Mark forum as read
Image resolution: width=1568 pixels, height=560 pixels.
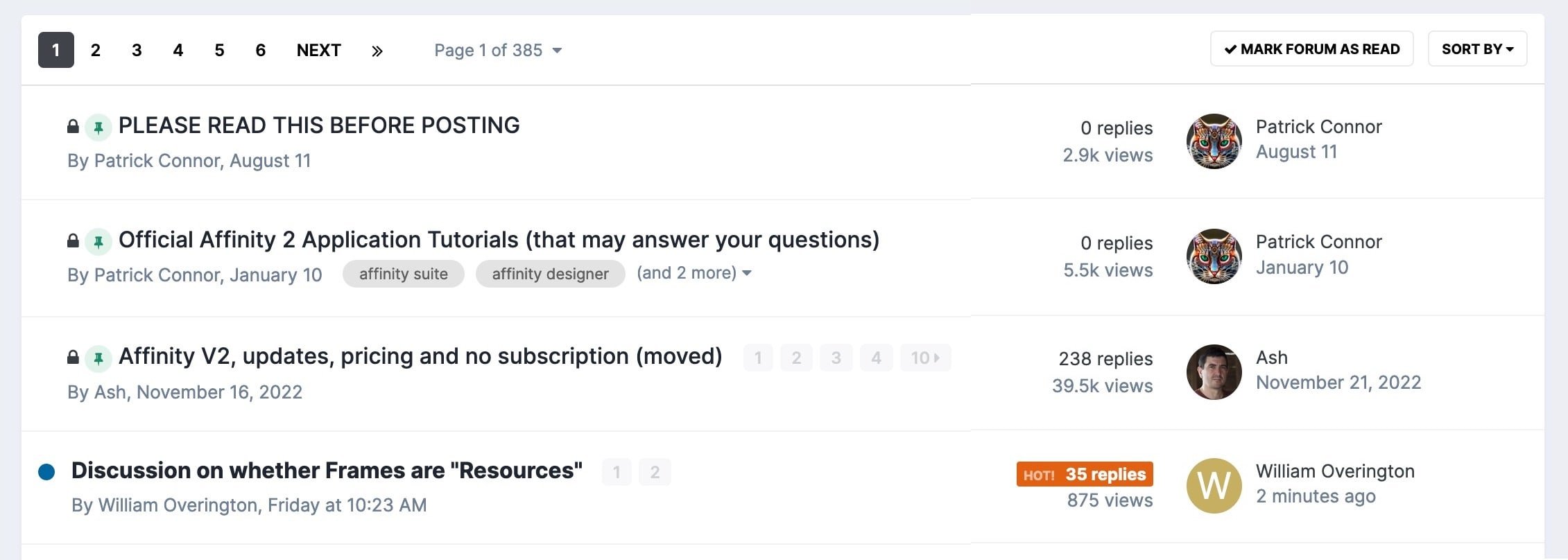pos(1311,49)
